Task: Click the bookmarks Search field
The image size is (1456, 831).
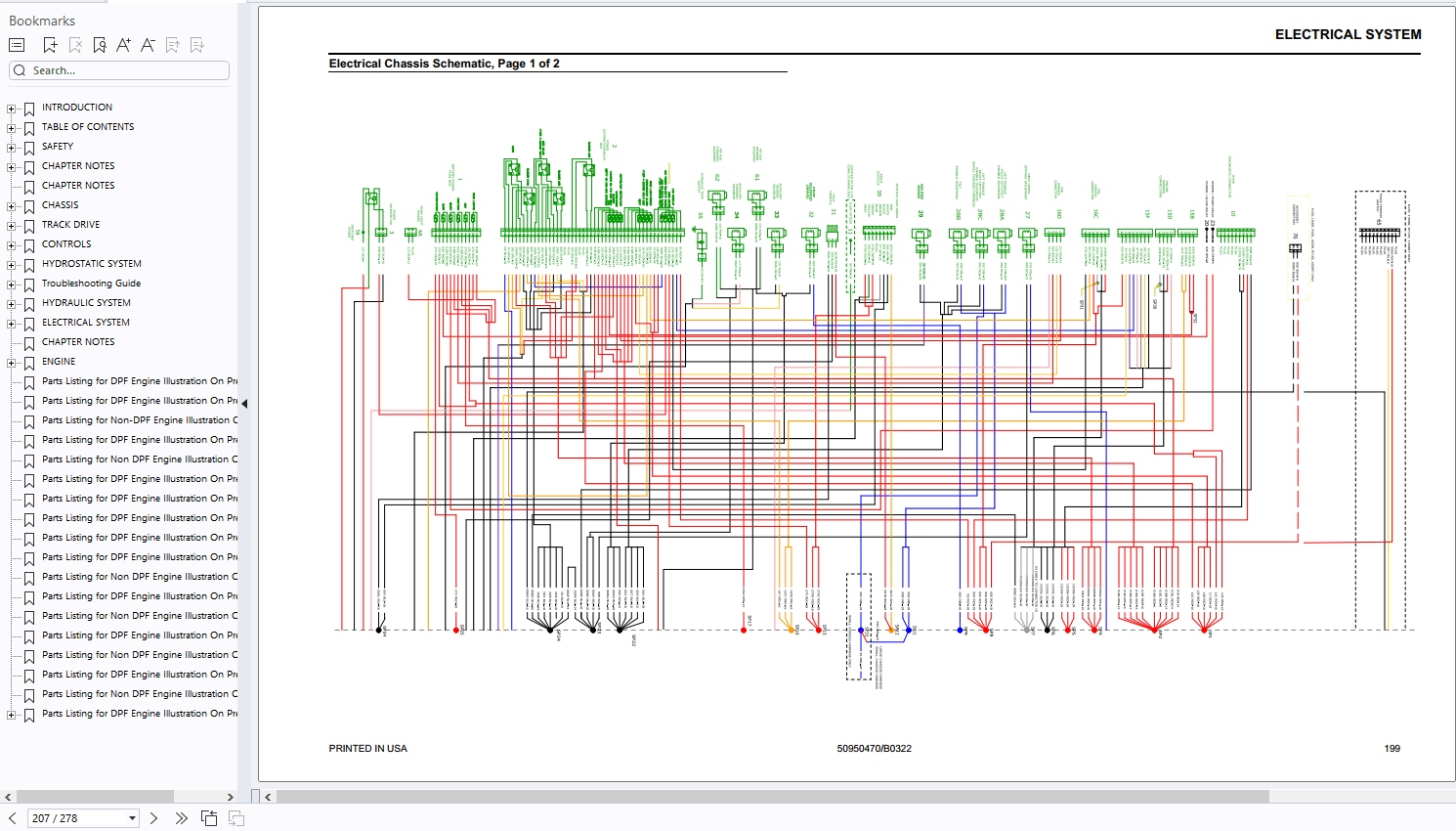Action: 119,70
